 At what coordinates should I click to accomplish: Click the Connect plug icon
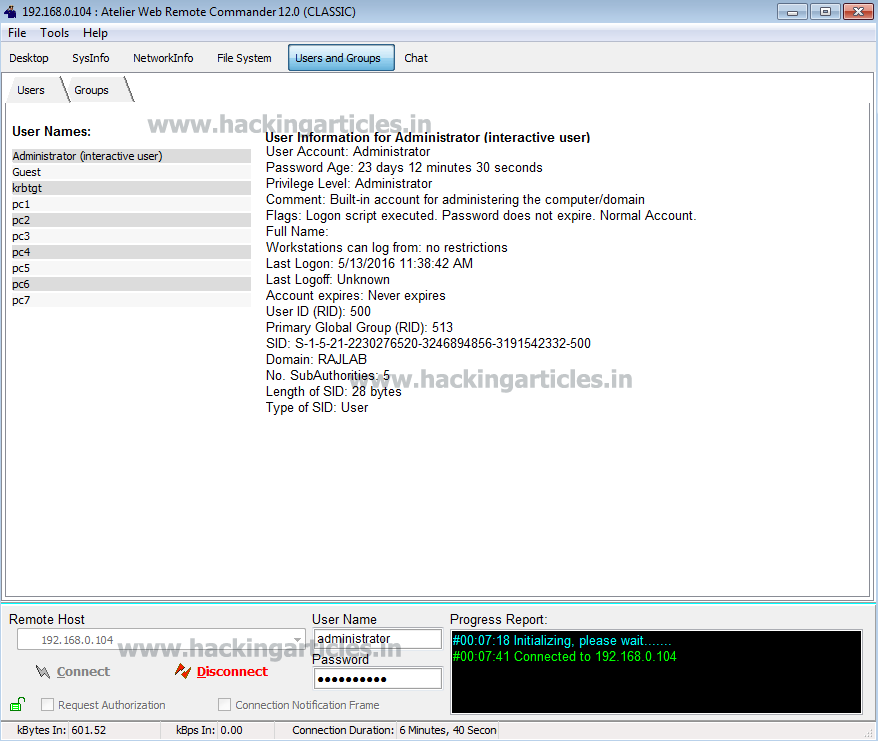pos(43,671)
